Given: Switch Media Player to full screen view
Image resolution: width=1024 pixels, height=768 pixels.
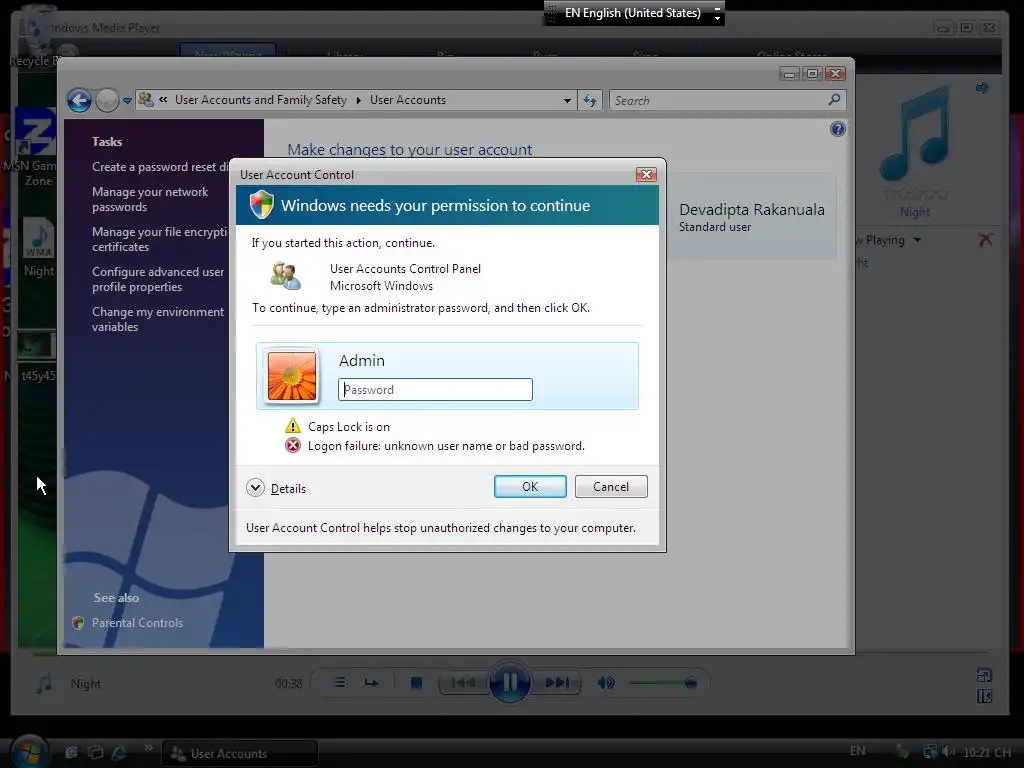Looking at the screenshot, I should coord(984,675).
